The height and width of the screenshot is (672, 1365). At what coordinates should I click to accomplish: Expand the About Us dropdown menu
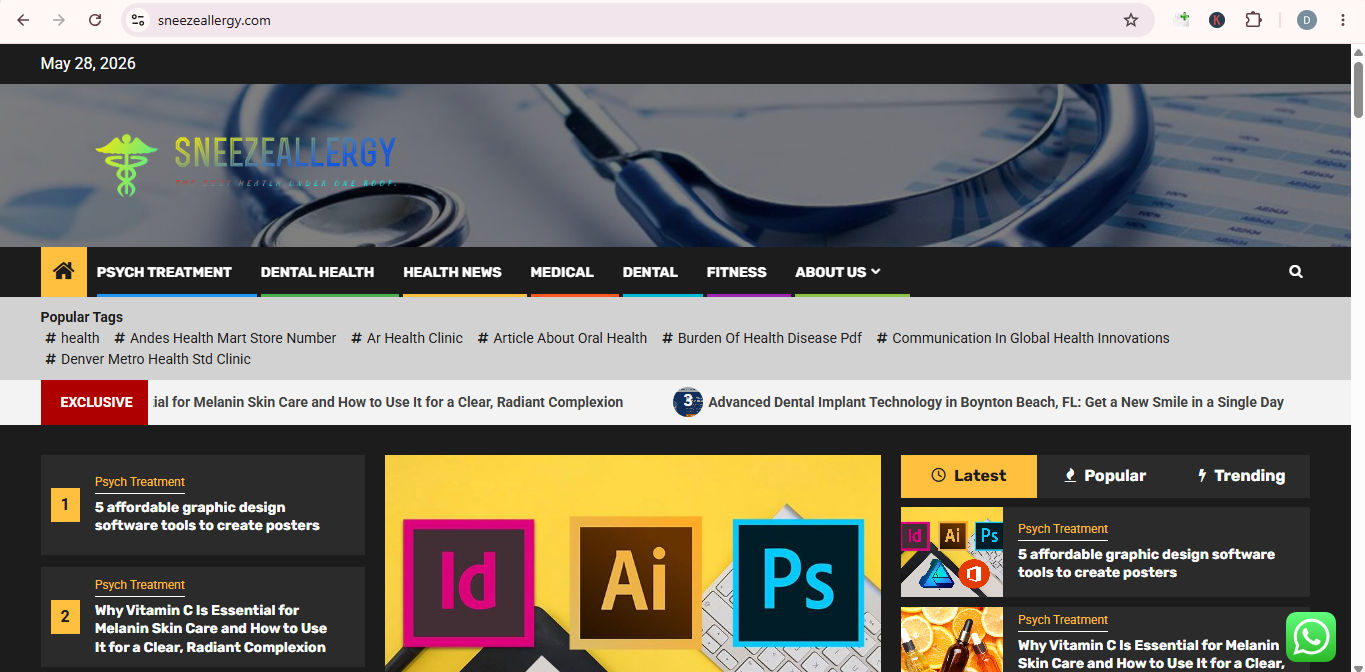[x=838, y=272]
